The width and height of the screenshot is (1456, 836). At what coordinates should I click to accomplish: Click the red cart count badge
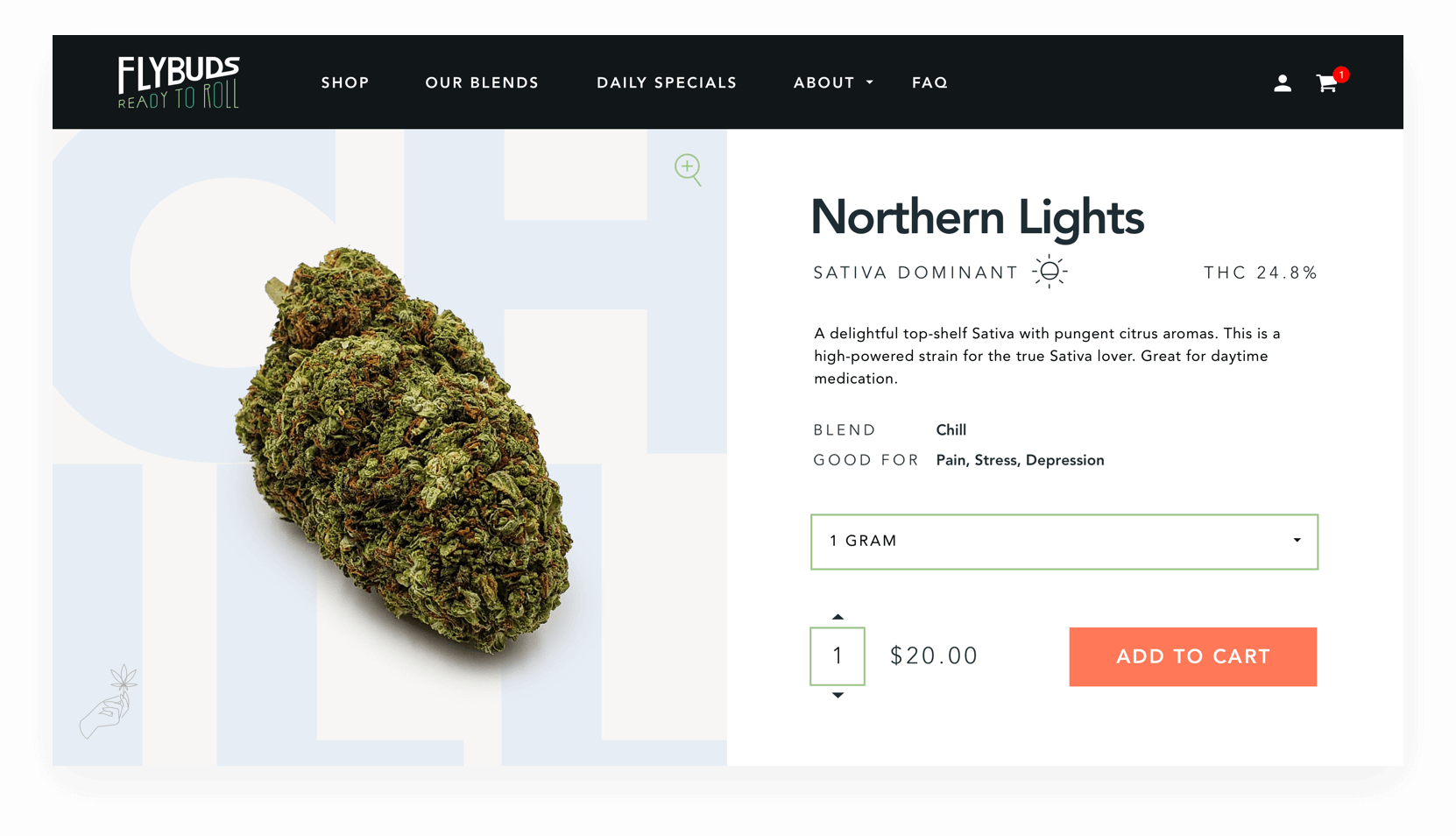(x=1341, y=74)
